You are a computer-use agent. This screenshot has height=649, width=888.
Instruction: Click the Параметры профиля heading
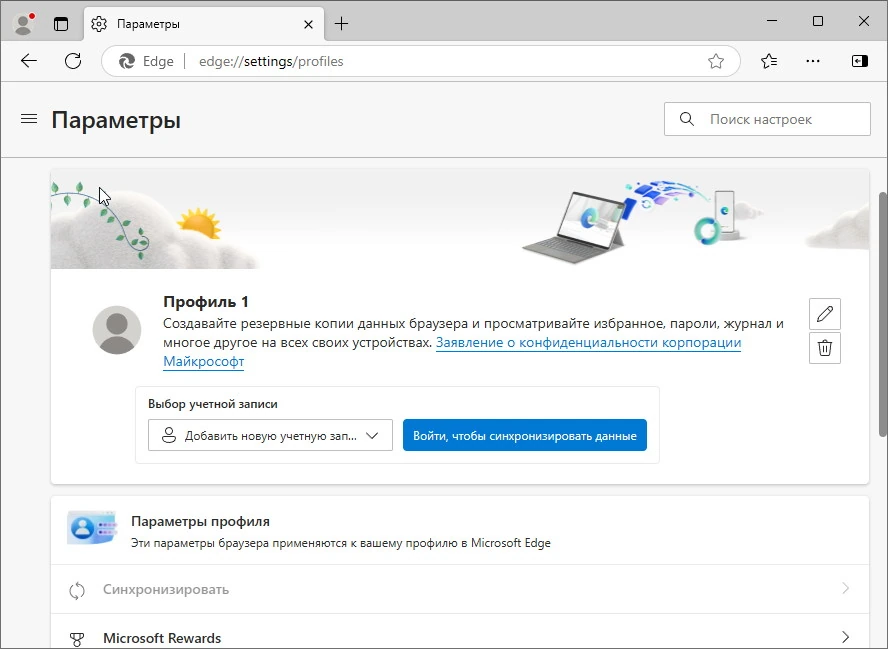(200, 521)
